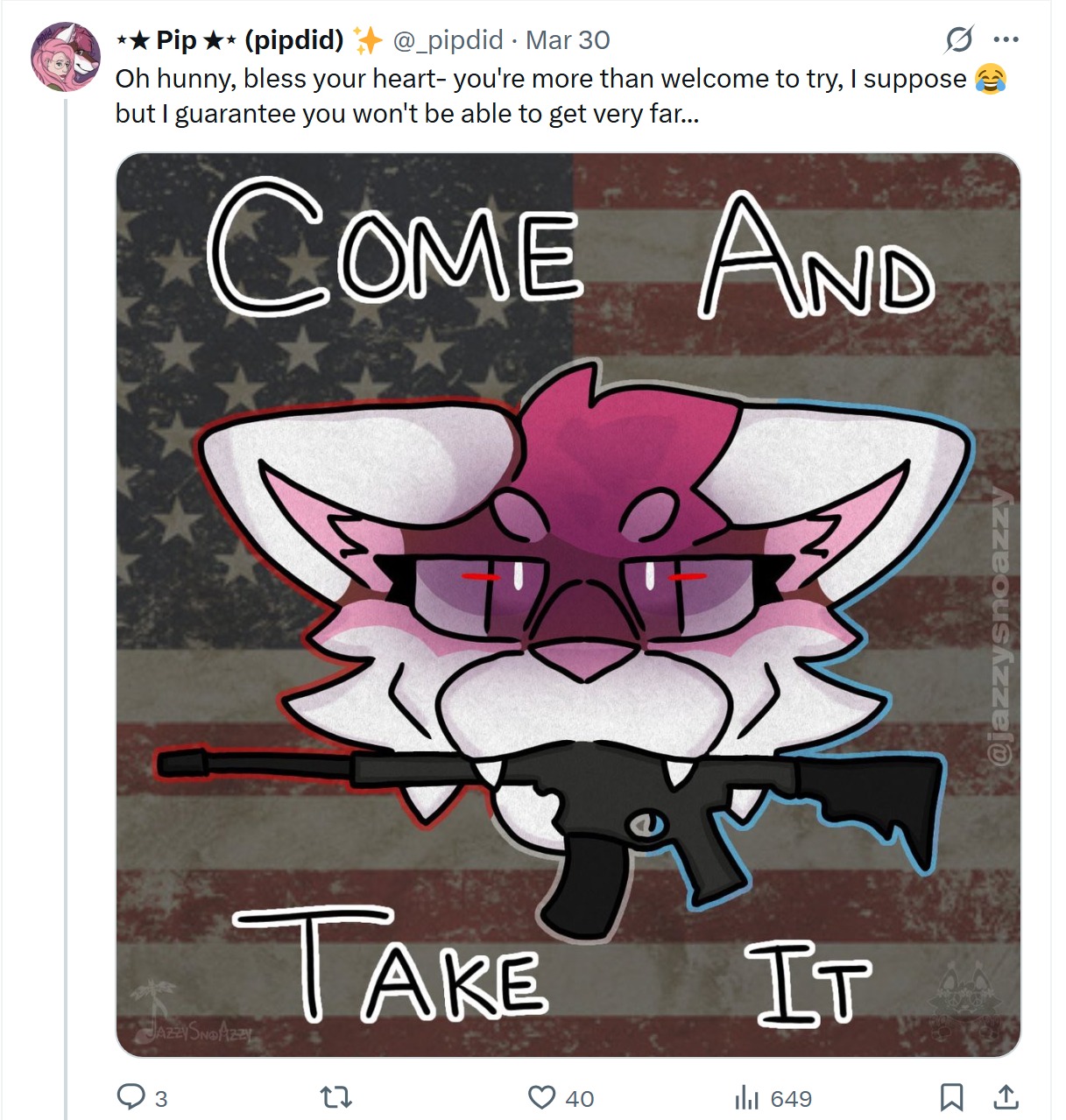Image resolution: width=1066 pixels, height=1120 pixels.
Task: Like the post using the heart icon
Action: point(542,1097)
